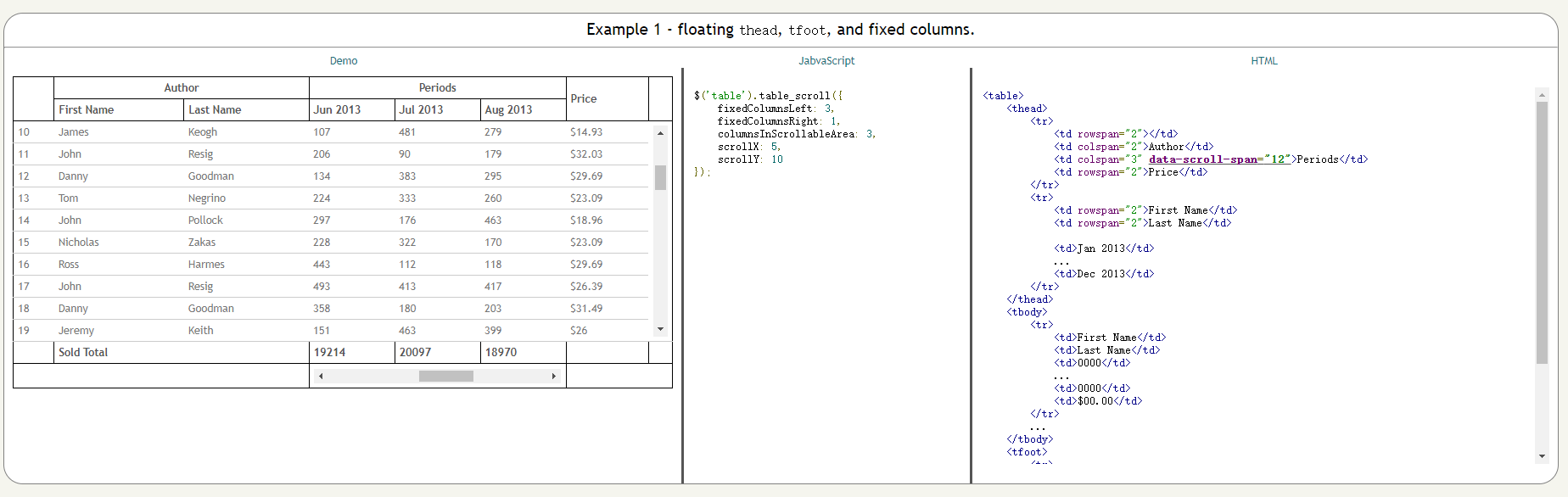The width and height of the screenshot is (1568, 497).
Task: Click the <td>$00.00</td> HTML line
Action: 1098,401
